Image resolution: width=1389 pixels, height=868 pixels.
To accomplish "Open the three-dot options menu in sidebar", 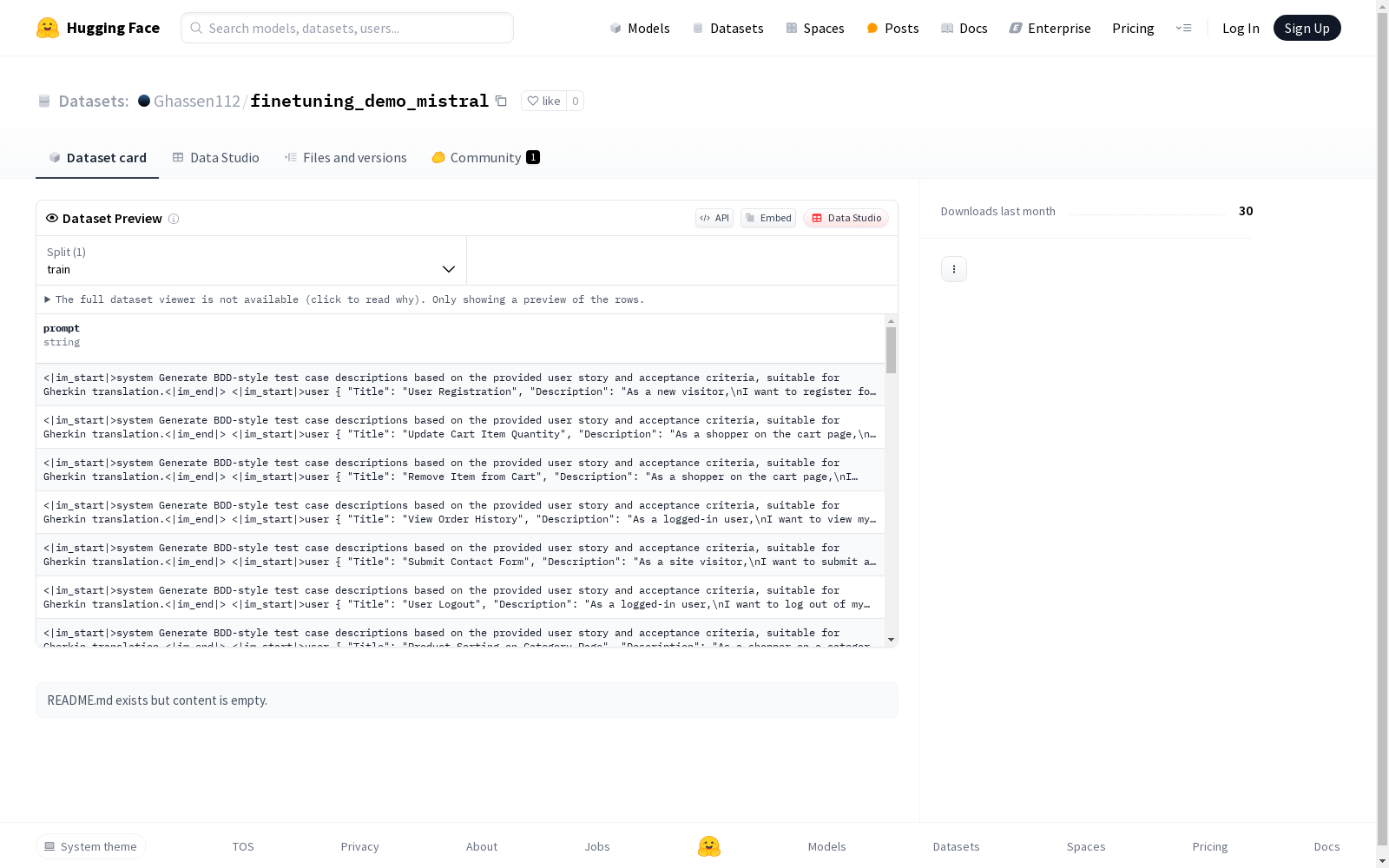I will click(954, 269).
